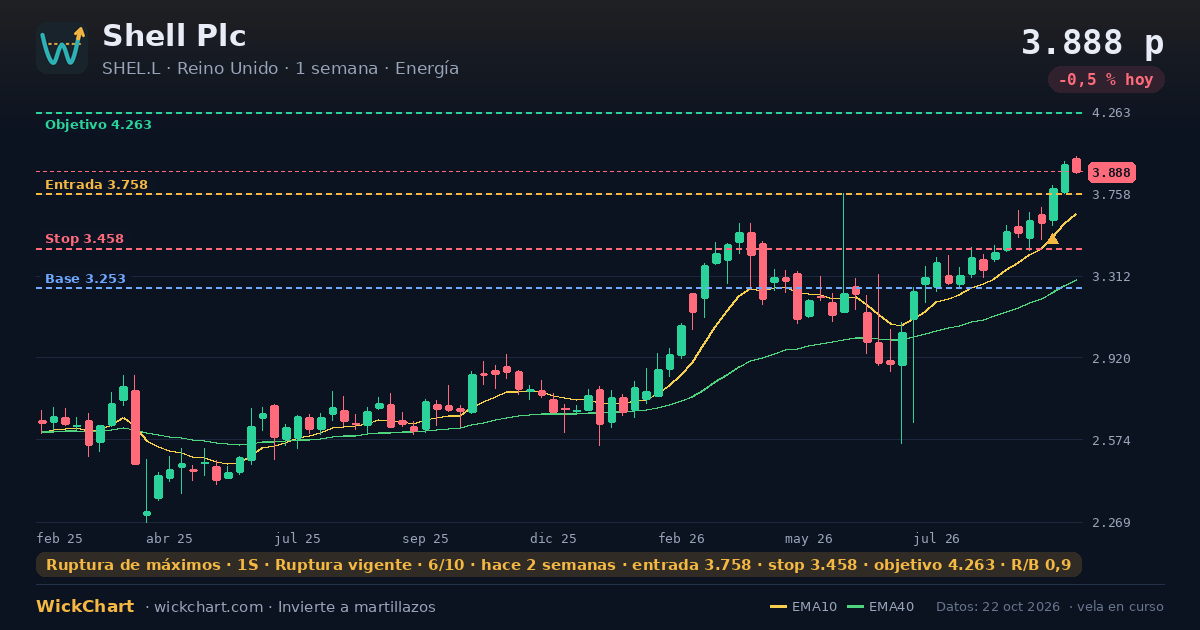Screen dimensions: 1200x630
Task: Click the Base 3.253 label
Action: [x=85, y=279]
